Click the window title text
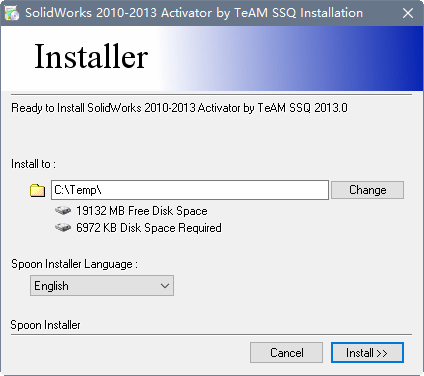The width and height of the screenshot is (424, 376). tap(194, 13)
